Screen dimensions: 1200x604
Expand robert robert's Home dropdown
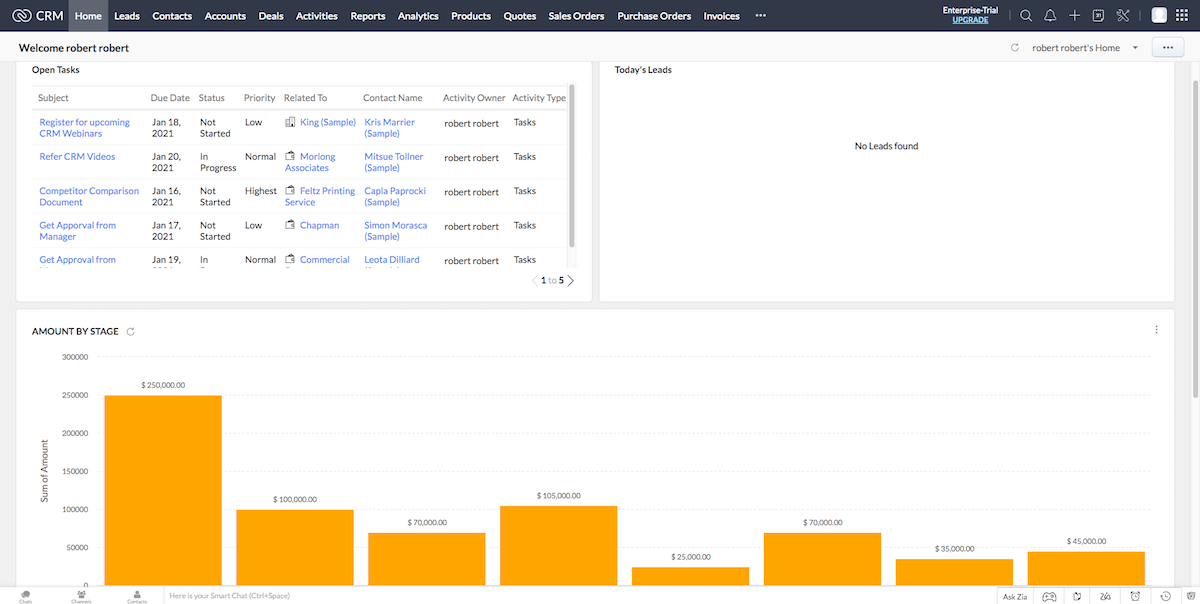[1135, 48]
